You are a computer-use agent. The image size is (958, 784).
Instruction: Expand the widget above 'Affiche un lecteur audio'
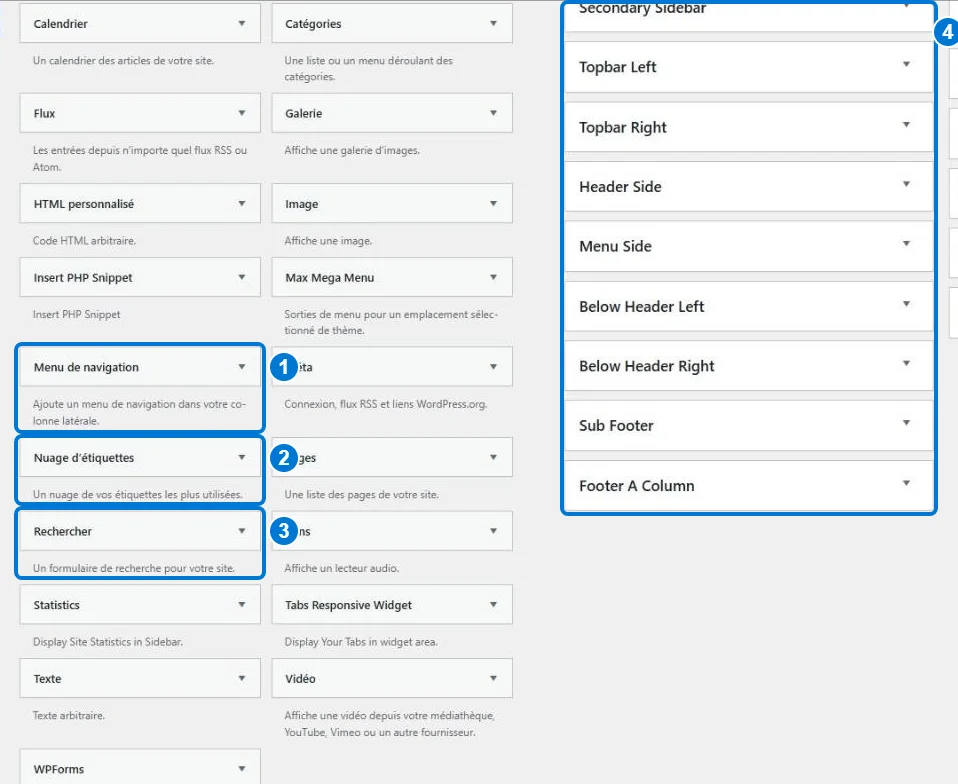click(493, 531)
